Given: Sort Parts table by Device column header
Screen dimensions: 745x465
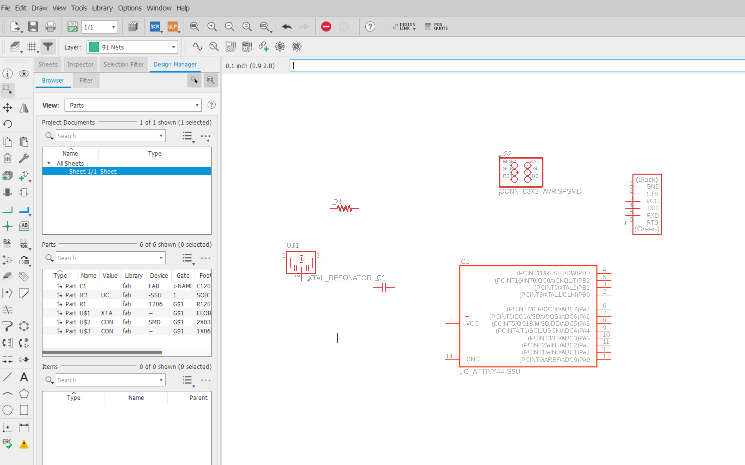Looking at the screenshot, I should [159, 275].
